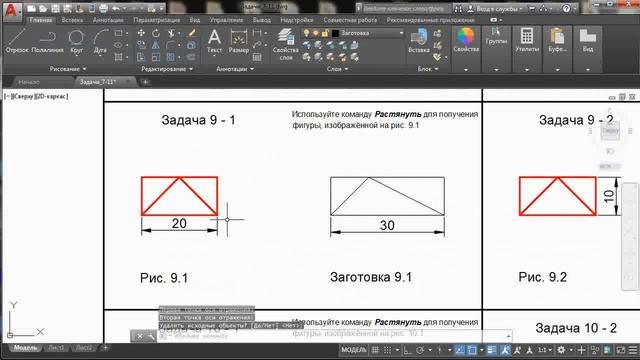Choose the Erase tool
Screen dimensions: 640x360
pos(191,33)
